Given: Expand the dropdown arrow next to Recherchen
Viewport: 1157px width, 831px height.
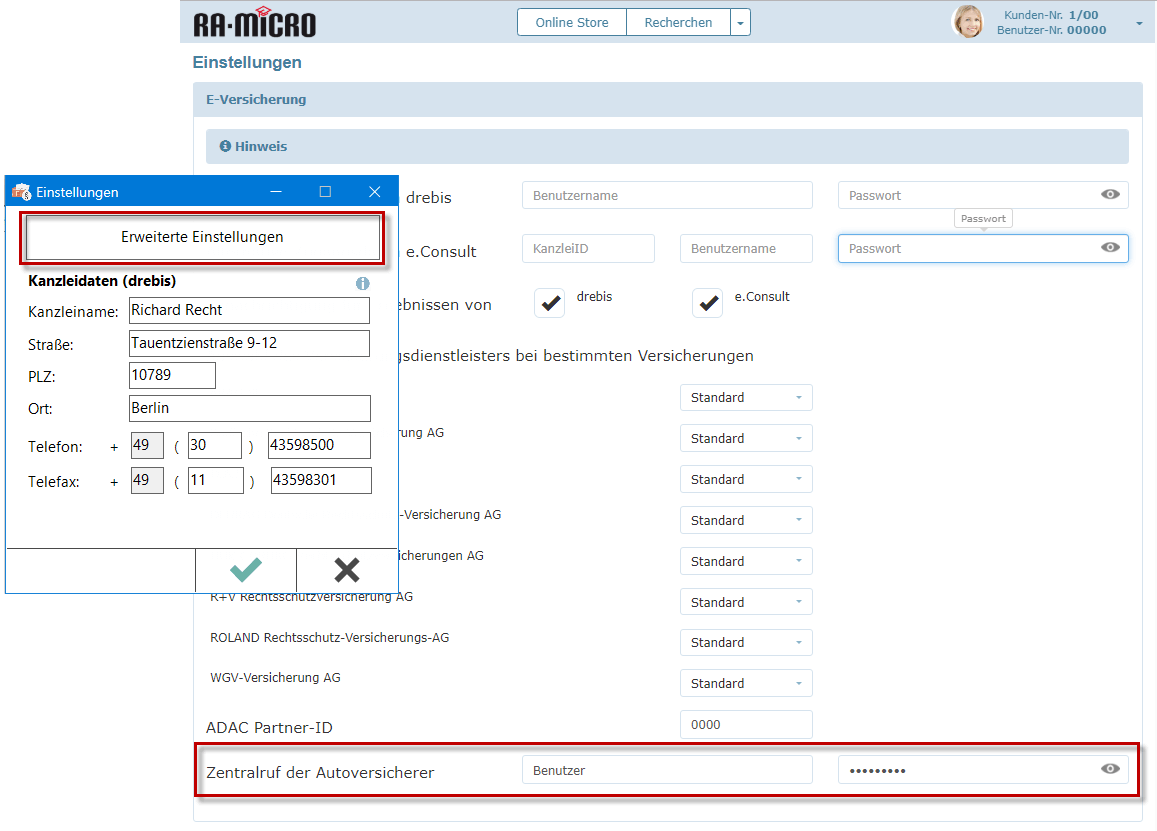Looking at the screenshot, I should pyautogui.click(x=740, y=22).
